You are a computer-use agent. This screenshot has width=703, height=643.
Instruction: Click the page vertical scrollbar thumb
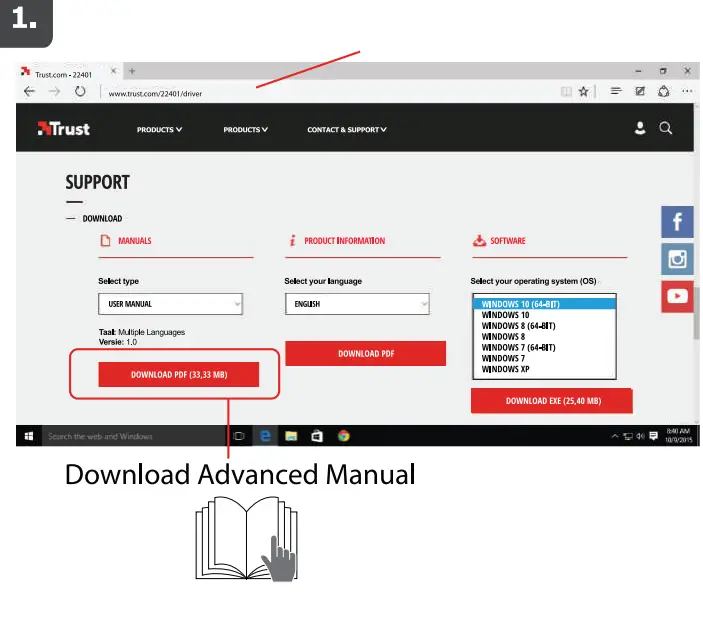click(696, 313)
